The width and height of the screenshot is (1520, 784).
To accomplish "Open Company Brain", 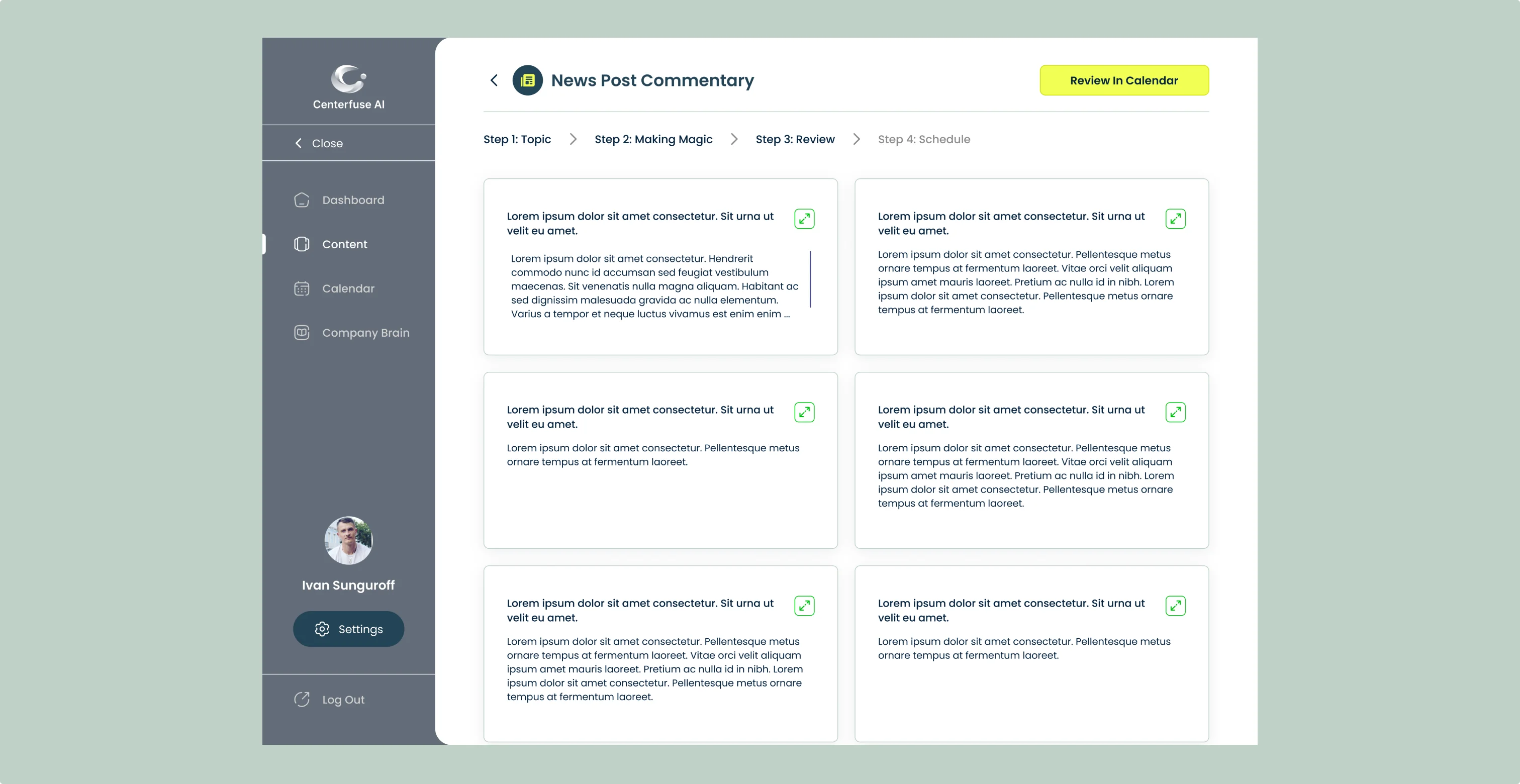I will point(364,333).
